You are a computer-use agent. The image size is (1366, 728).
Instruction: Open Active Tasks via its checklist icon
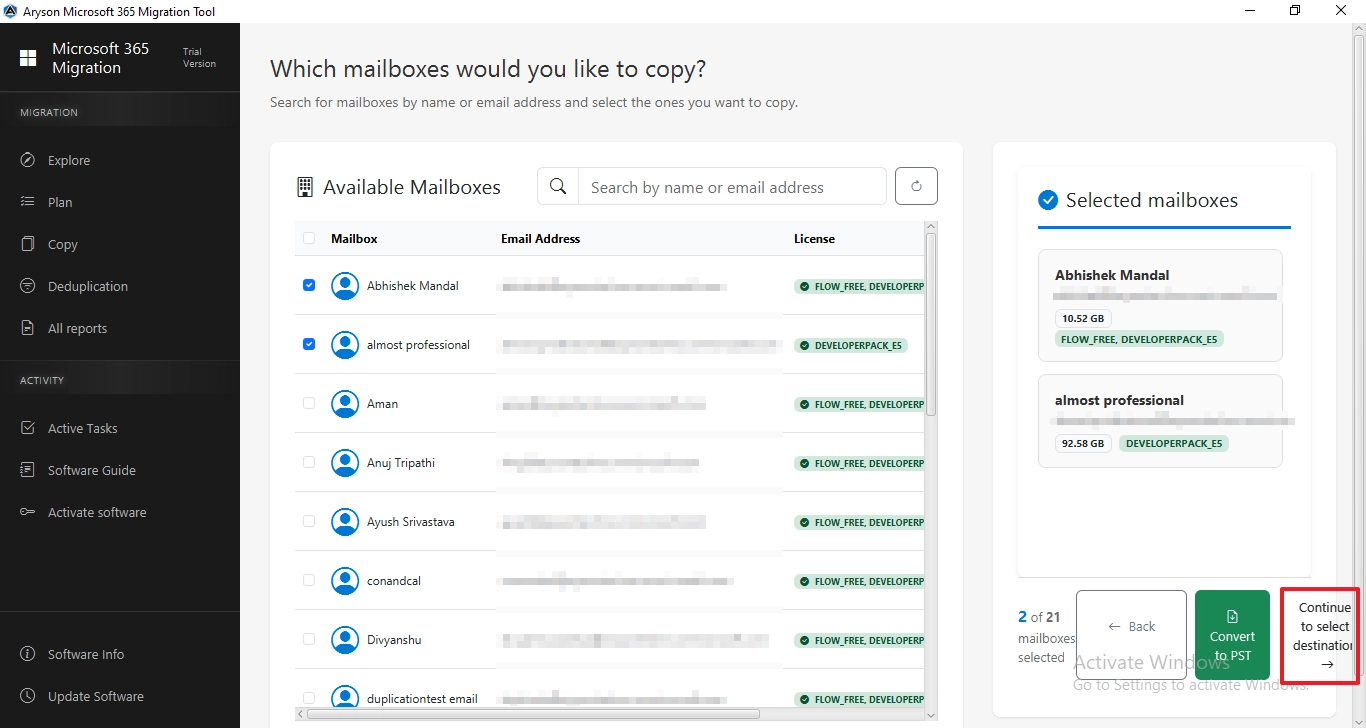coord(28,428)
